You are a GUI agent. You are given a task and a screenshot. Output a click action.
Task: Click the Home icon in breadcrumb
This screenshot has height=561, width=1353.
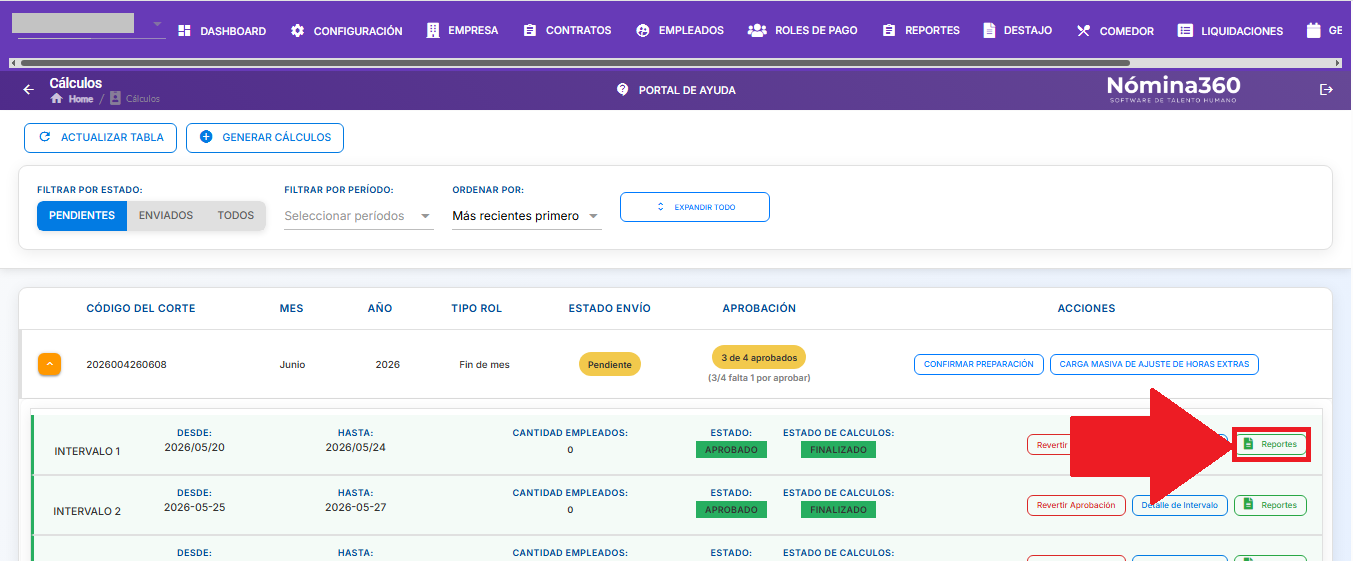(x=57, y=99)
